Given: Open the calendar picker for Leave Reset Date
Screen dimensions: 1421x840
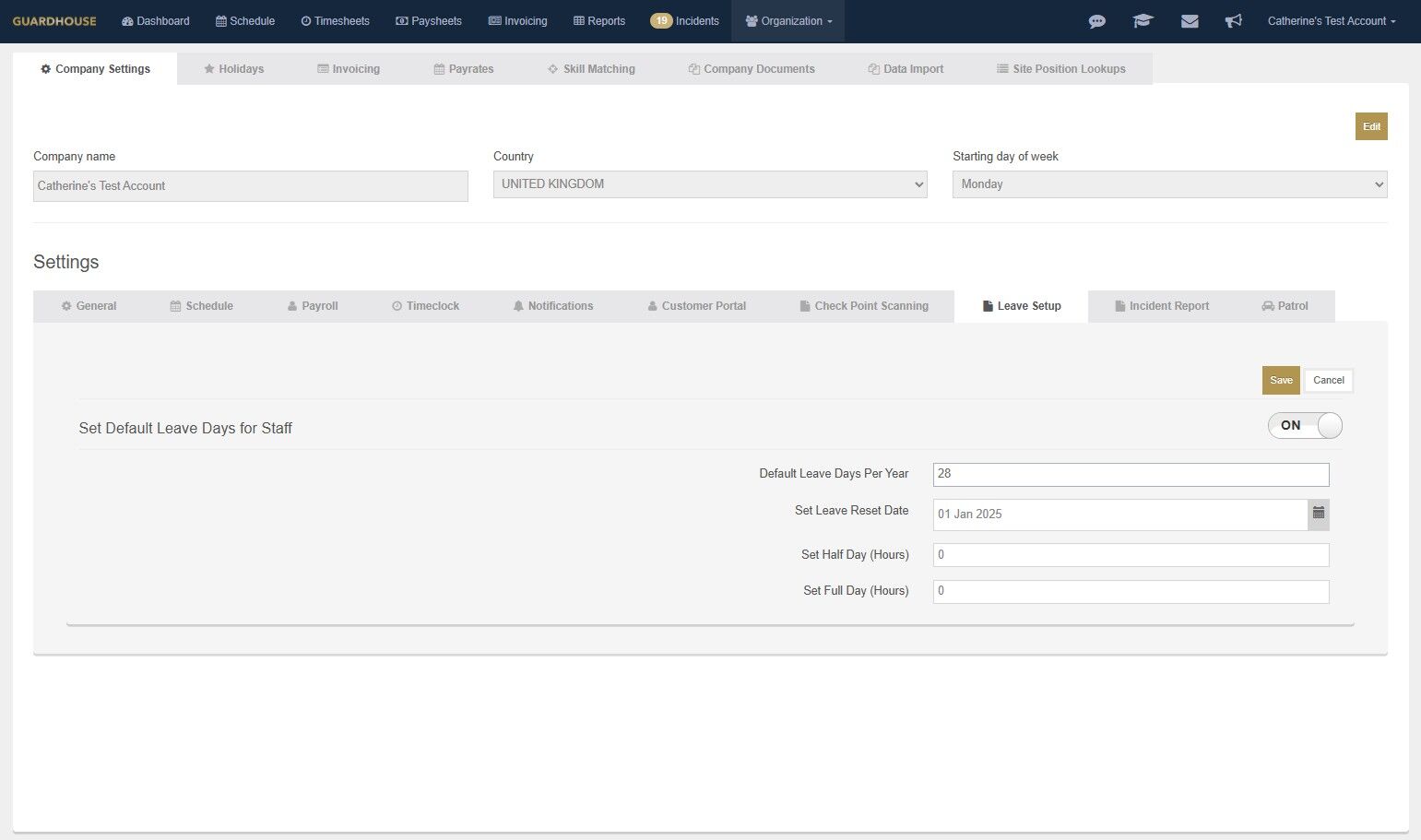Looking at the screenshot, I should point(1319,515).
